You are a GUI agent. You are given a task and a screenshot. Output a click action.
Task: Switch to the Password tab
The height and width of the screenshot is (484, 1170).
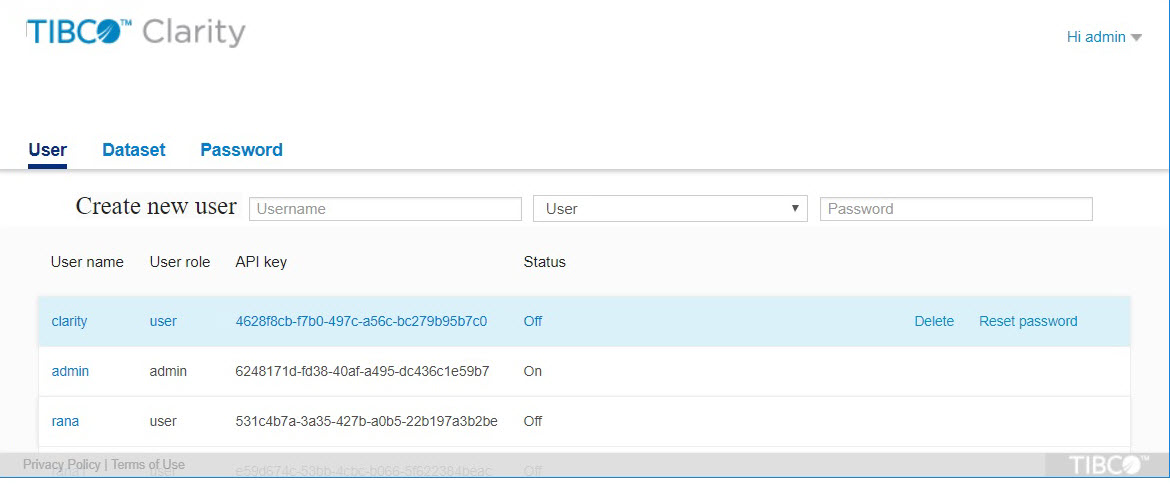241,150
